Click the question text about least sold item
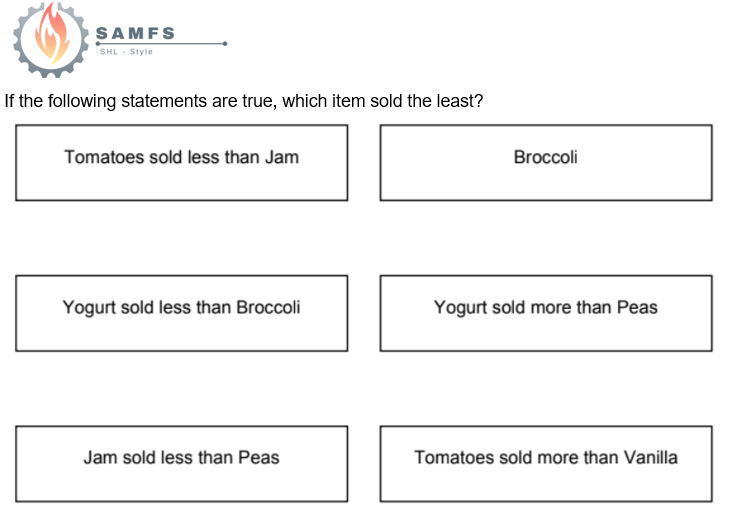 (x=244, y=101)
